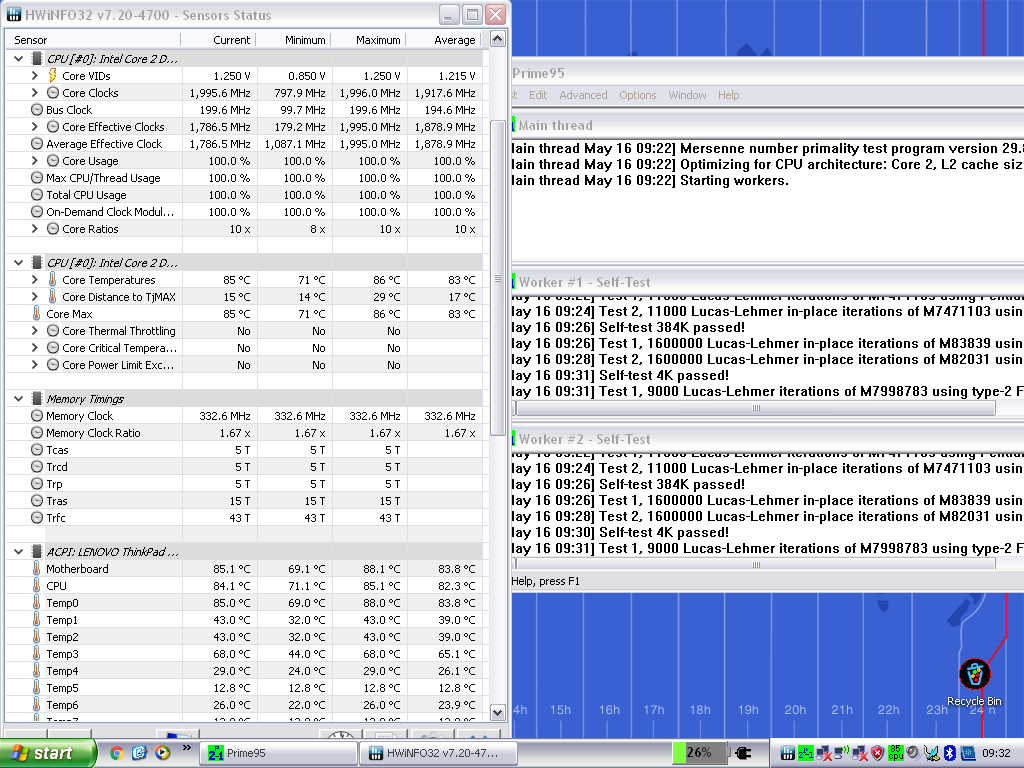Expand the Core Temperatures row
This screenshot has height=768, width=1024.
click(35, 280)
